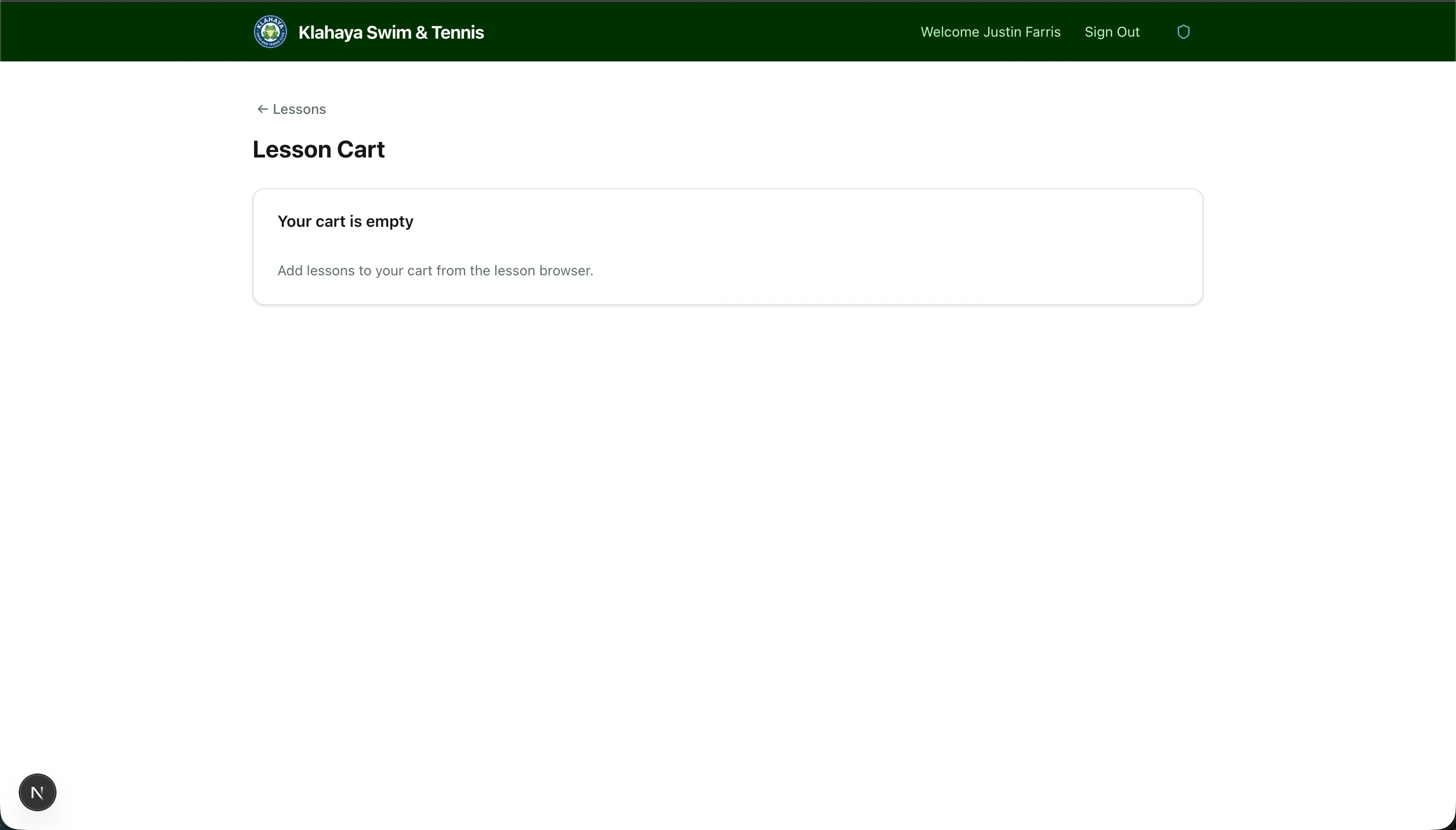Click the Klahaya frog logo icon

click(270, 32)
